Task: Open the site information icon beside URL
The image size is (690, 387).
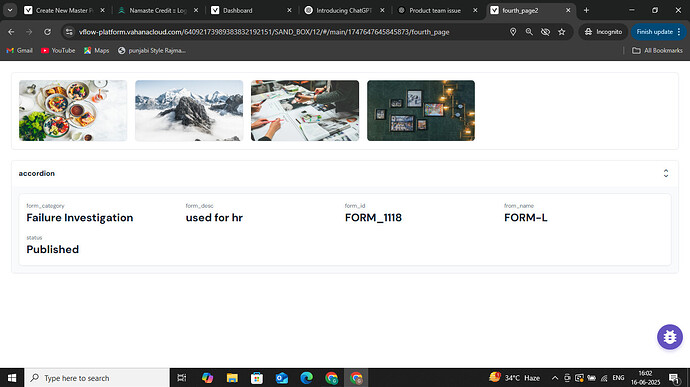Action: (x=69, y=32)
